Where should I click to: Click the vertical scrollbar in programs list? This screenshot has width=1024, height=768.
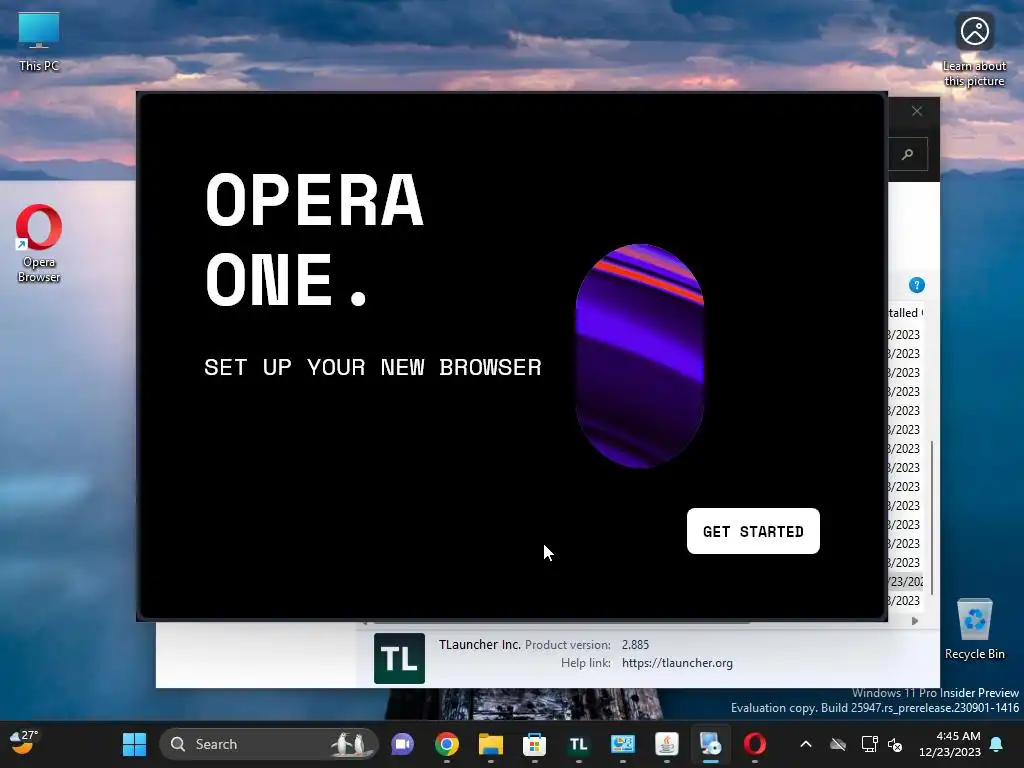(x=931, y=517)
